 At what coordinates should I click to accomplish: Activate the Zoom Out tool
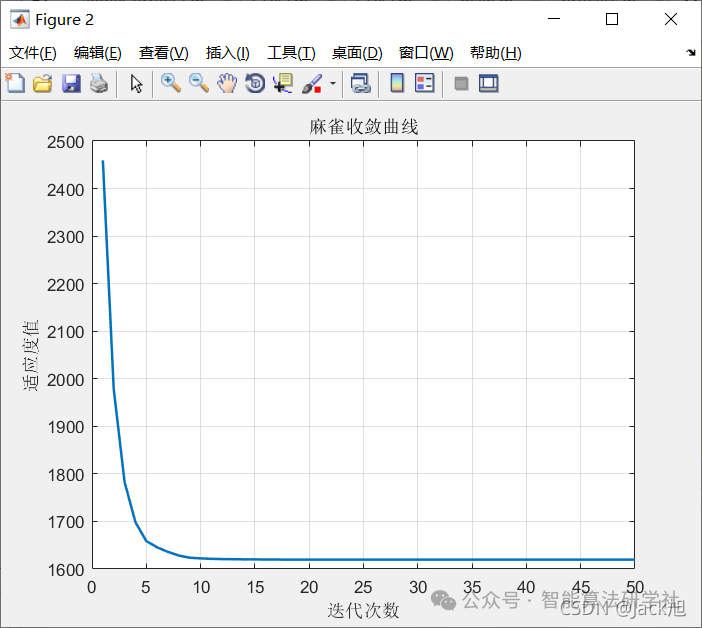(199, 83)
